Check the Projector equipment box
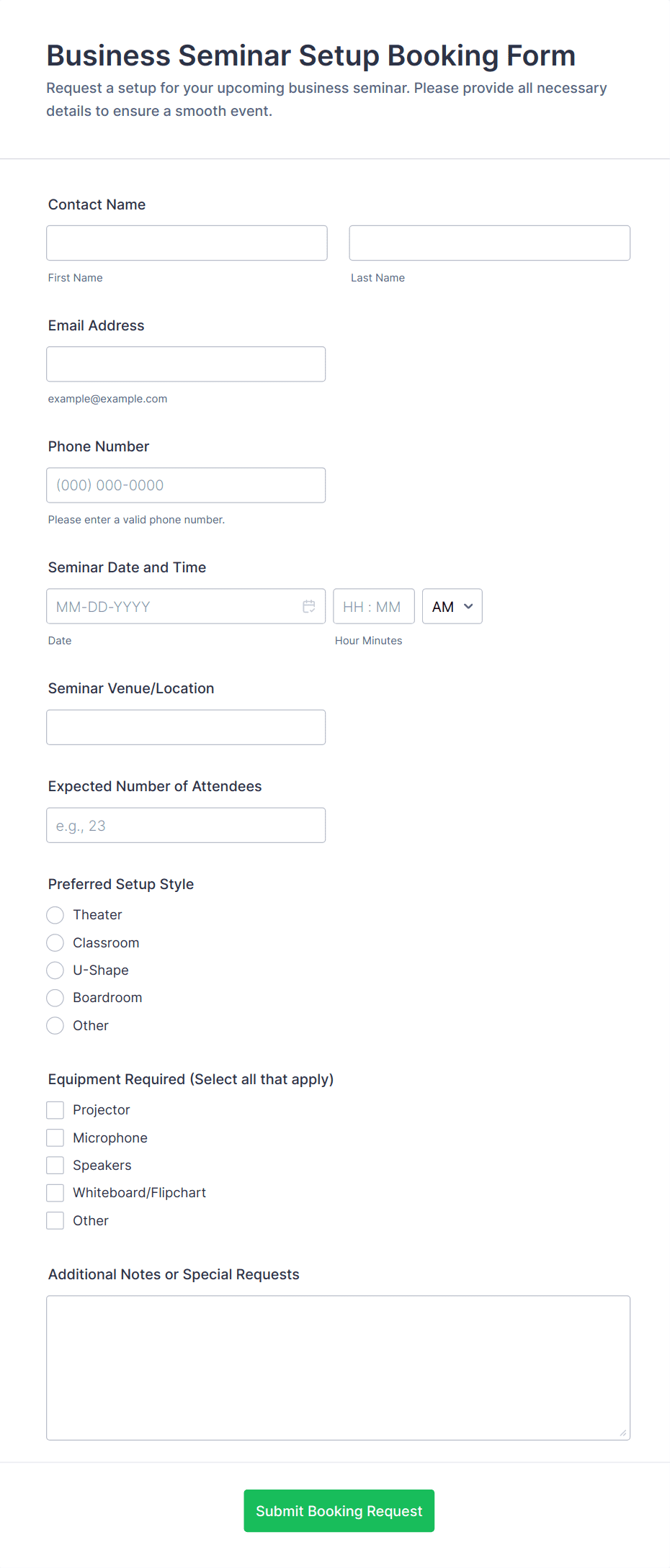Image resolution: width=670 pixels, height=1568 pixels. point(55,1110)
